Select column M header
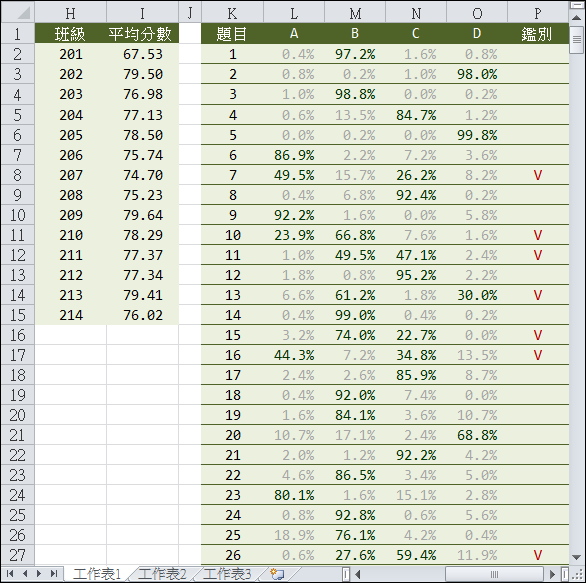 (x=355, y=13)
